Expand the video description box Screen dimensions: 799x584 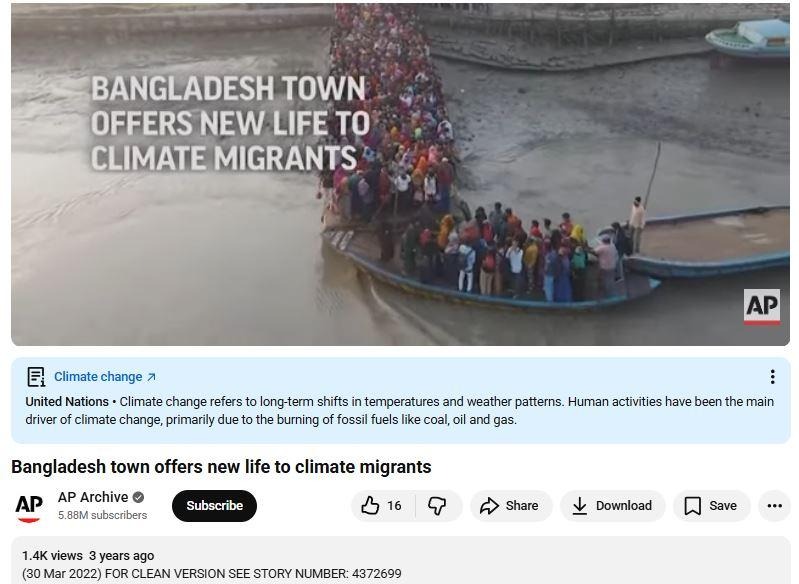point(401,561)
